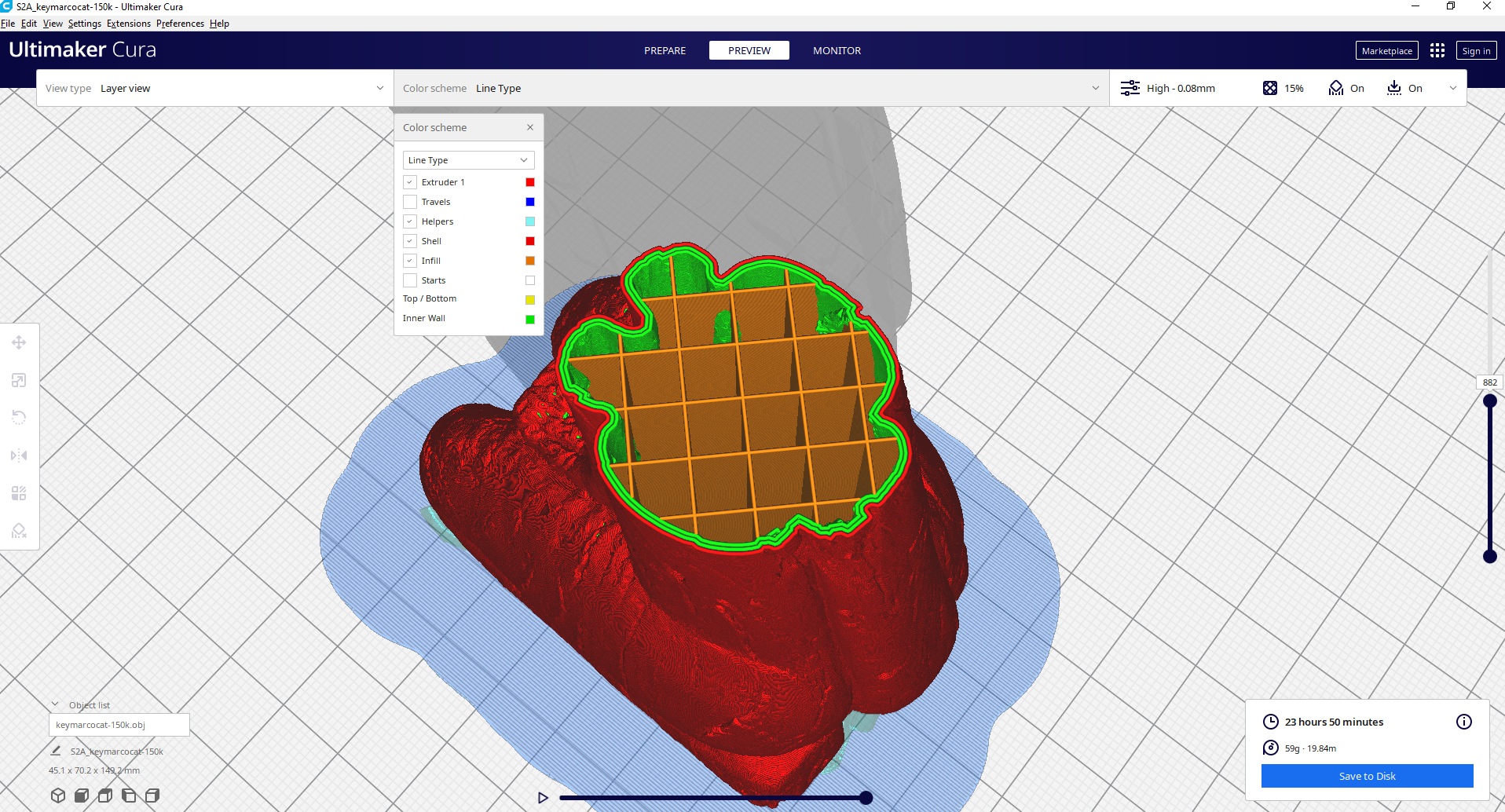Open the Extensions menu
The width and height of the screenshot is (1505, 812).
[129, 24]
